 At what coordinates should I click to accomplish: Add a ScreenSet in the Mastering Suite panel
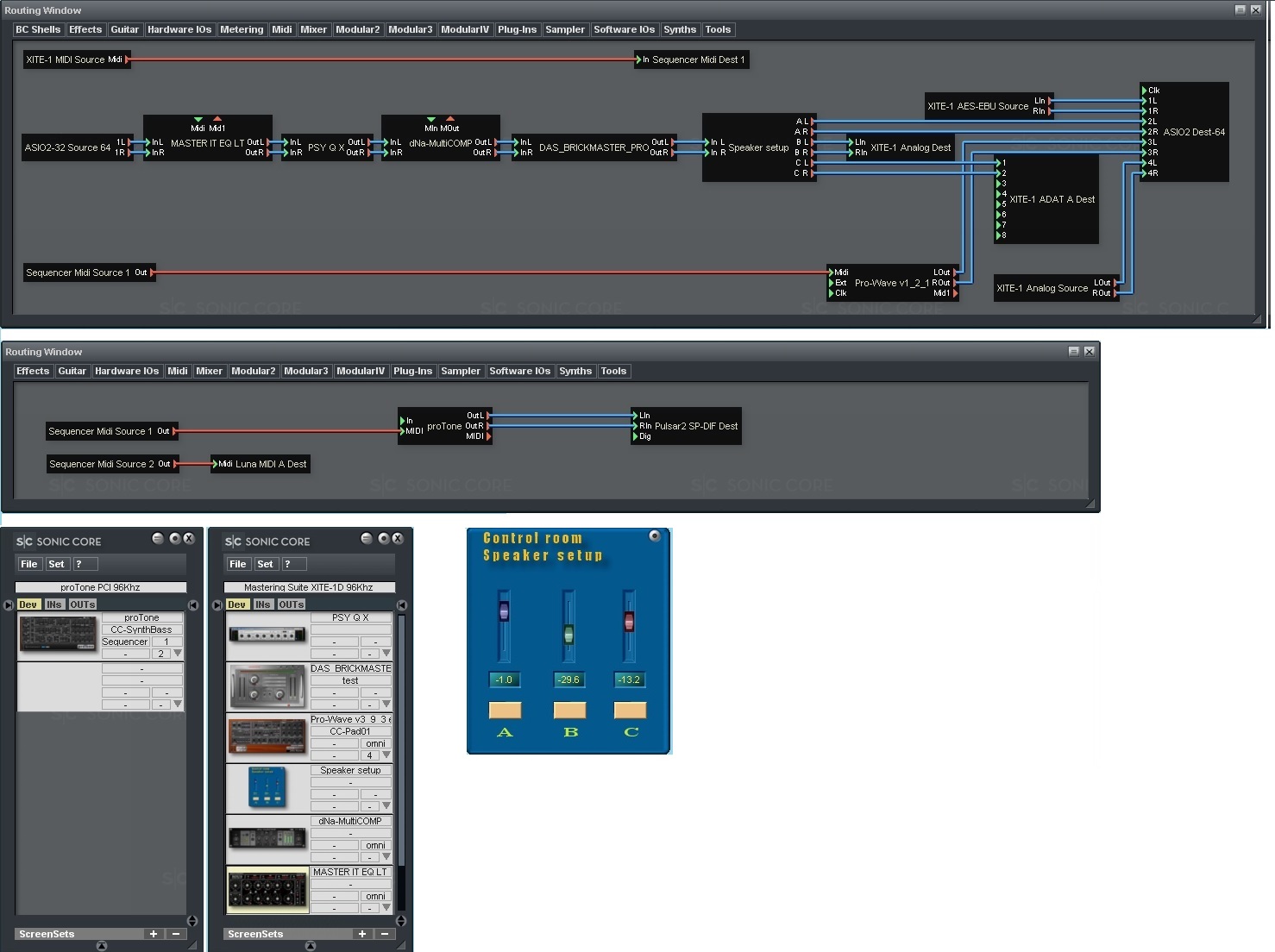[x=362, y=934]
